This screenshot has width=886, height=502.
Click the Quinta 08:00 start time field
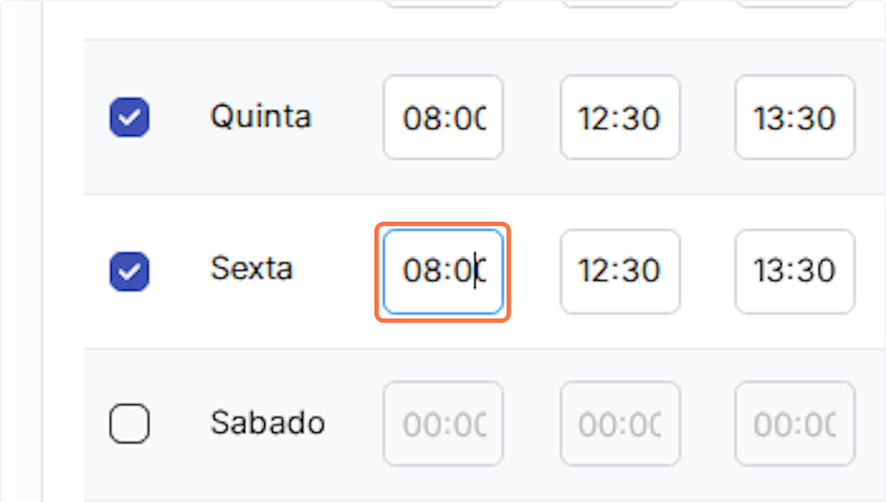tap(443, 118)
